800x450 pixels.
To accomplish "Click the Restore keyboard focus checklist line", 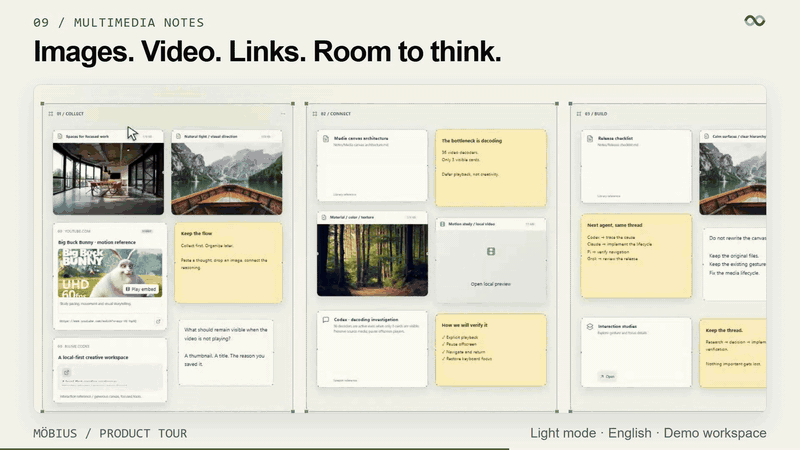I will pyautogui.click(x=467, y=359).
